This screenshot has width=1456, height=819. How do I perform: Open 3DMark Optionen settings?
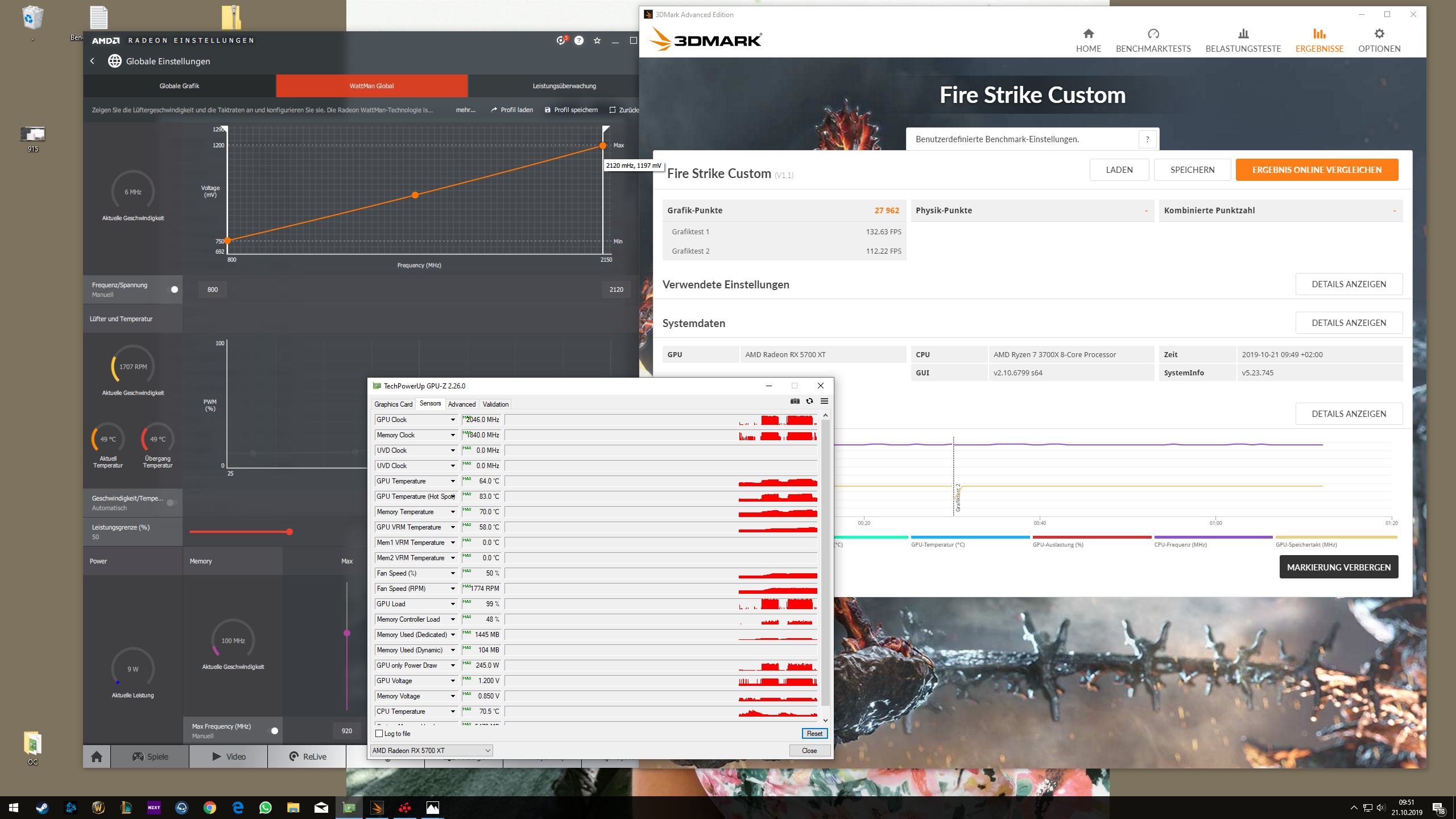pyautogui.click(x=1379, y=41)
